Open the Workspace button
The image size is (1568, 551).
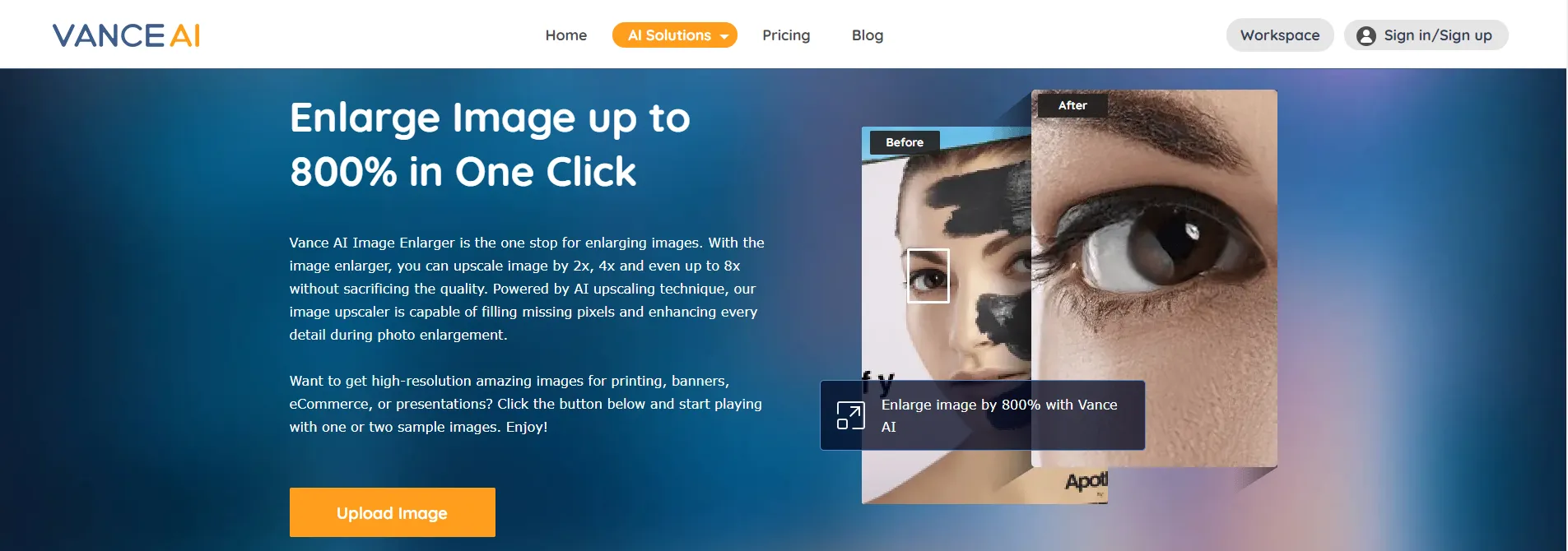(1280, 35)
